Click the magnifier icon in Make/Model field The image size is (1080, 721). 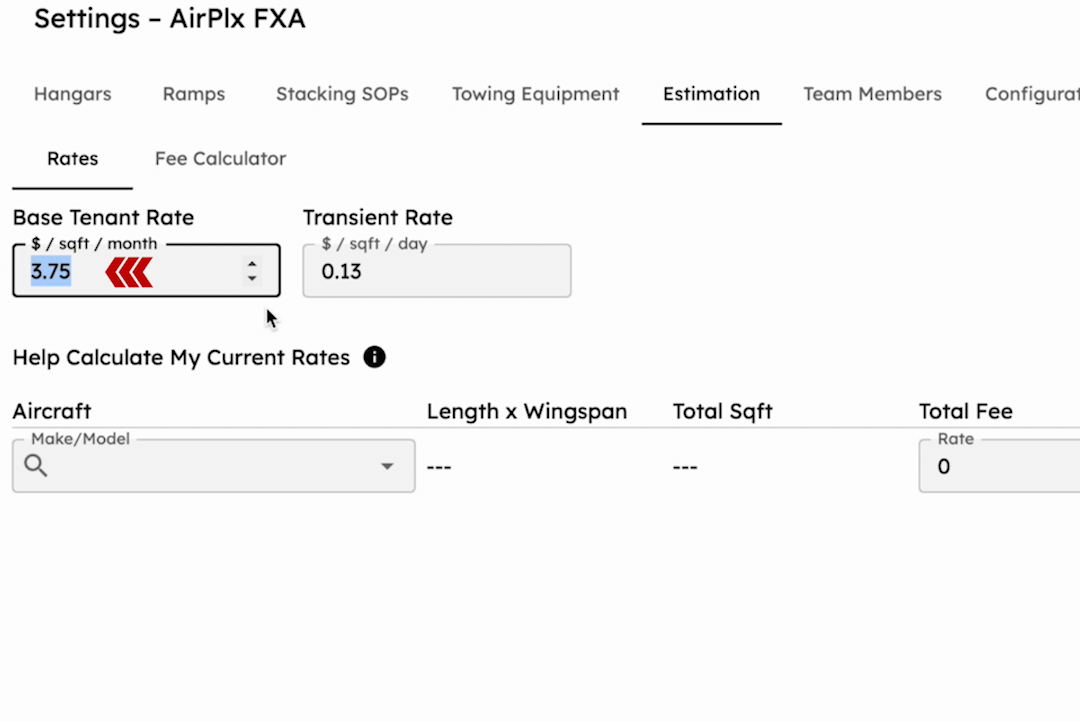click(x=36, y=465)
